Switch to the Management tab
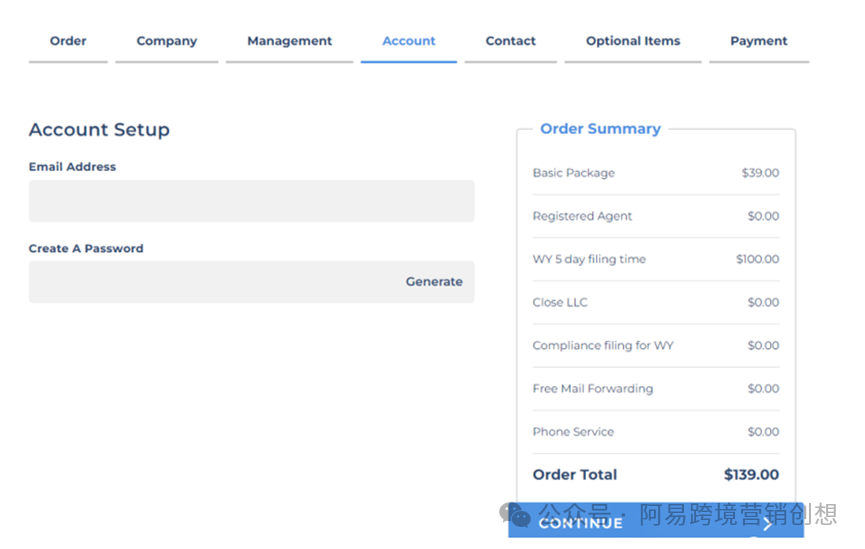Screen dimensions: 865x549 [289, 41]
